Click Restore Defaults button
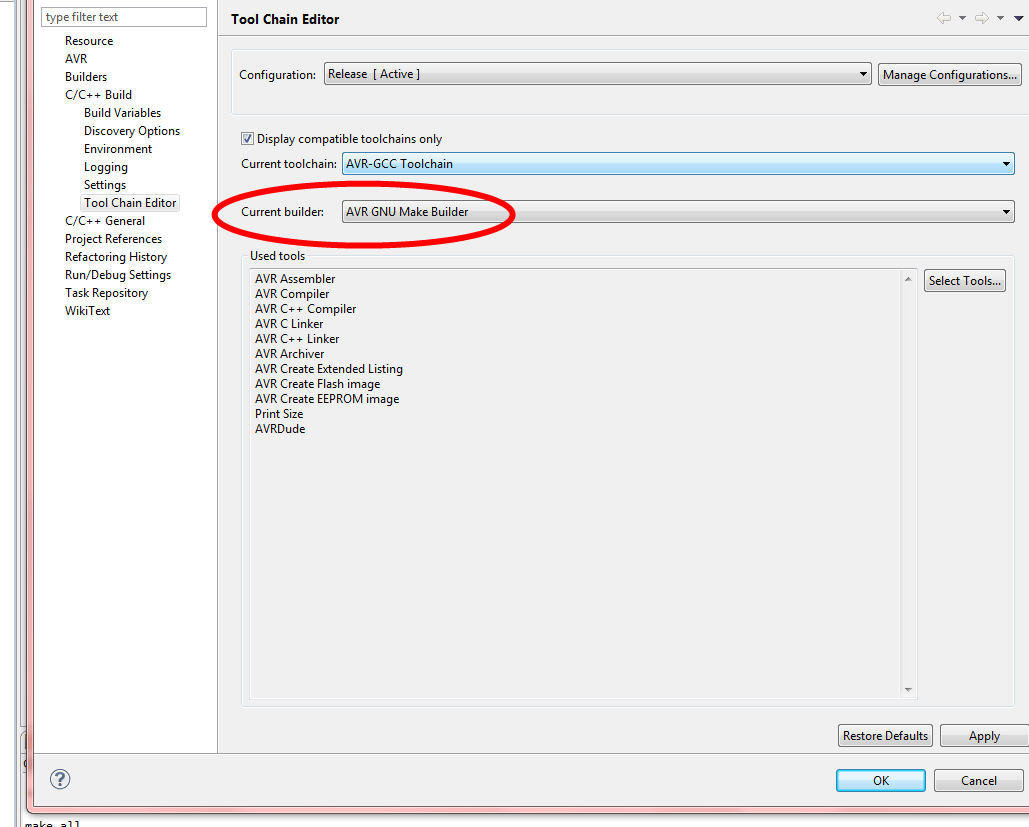Viewport: 1029px width, 827px height. tap(885, 736)
